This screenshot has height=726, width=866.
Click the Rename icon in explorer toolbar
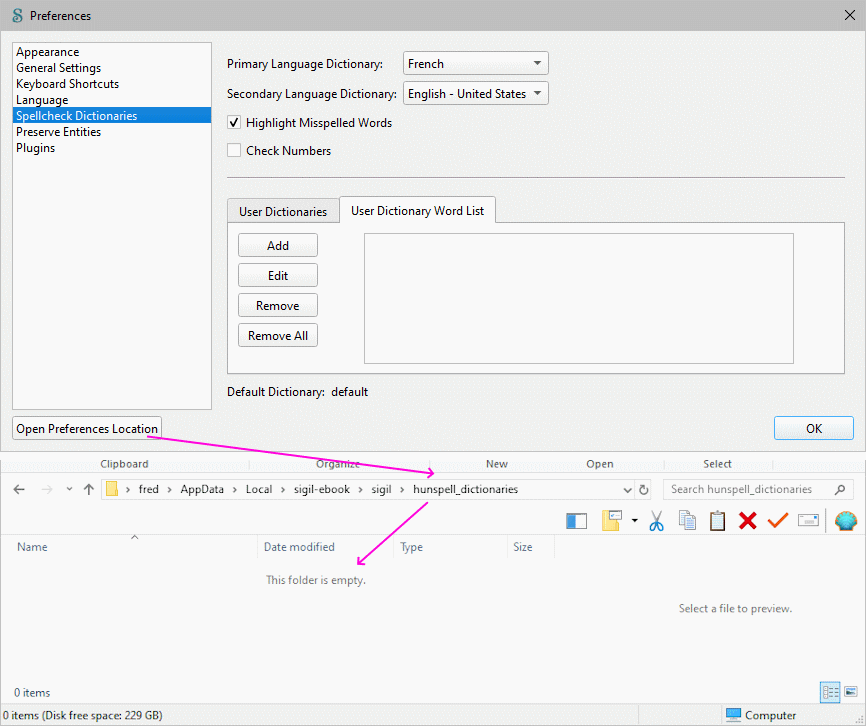point(808,521)
